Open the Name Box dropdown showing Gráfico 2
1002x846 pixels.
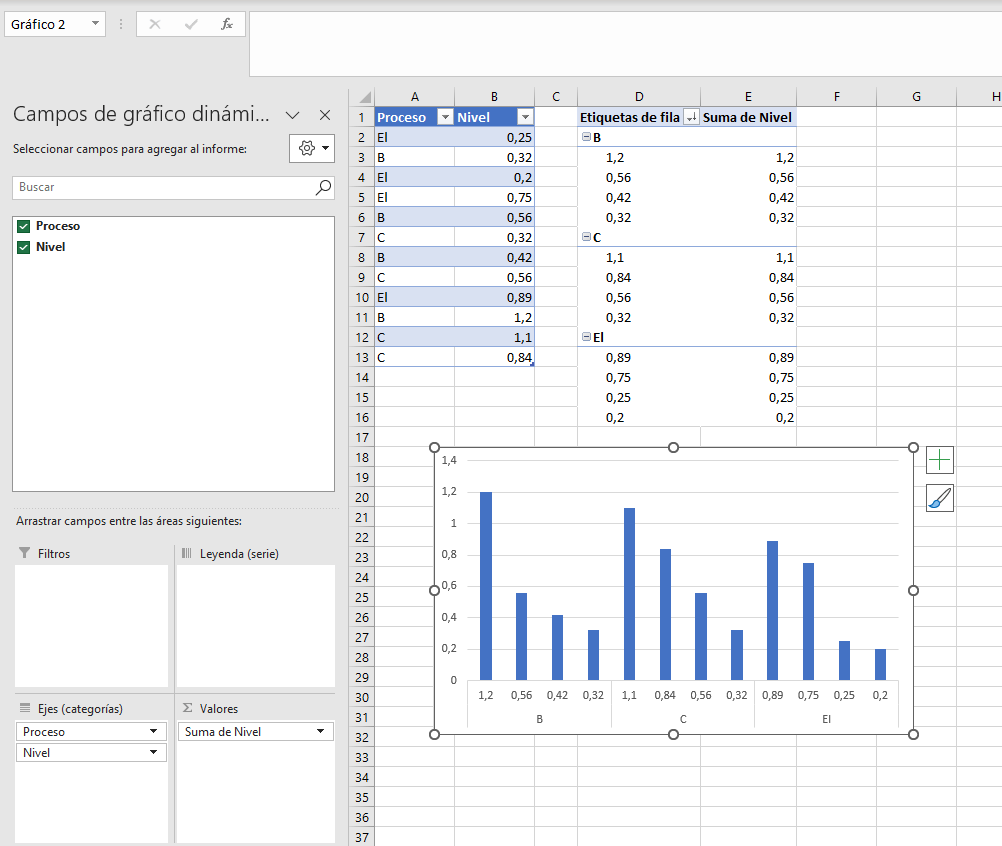[x=95, y=24]
